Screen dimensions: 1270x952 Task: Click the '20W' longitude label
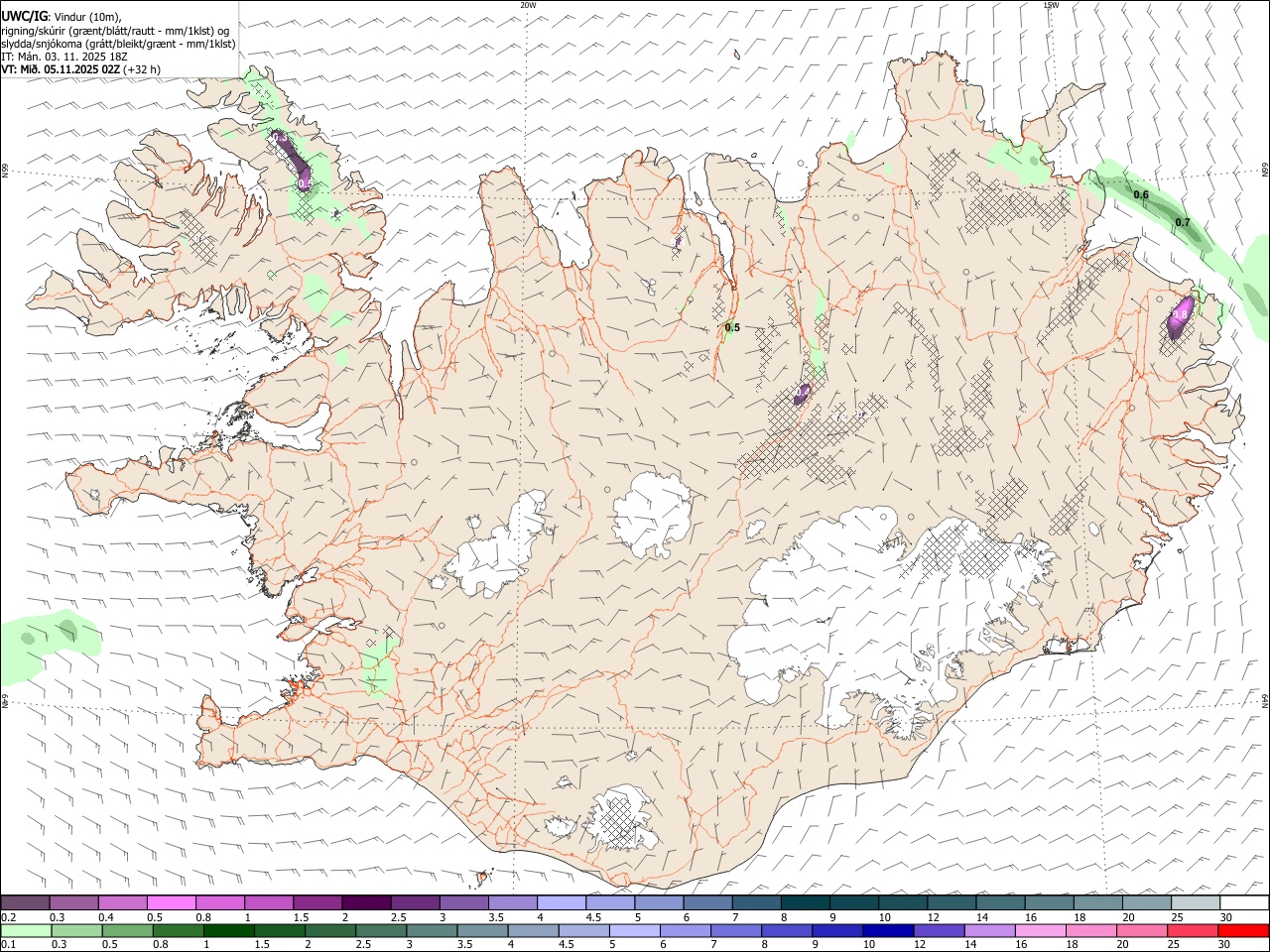(x=528, y=5)
